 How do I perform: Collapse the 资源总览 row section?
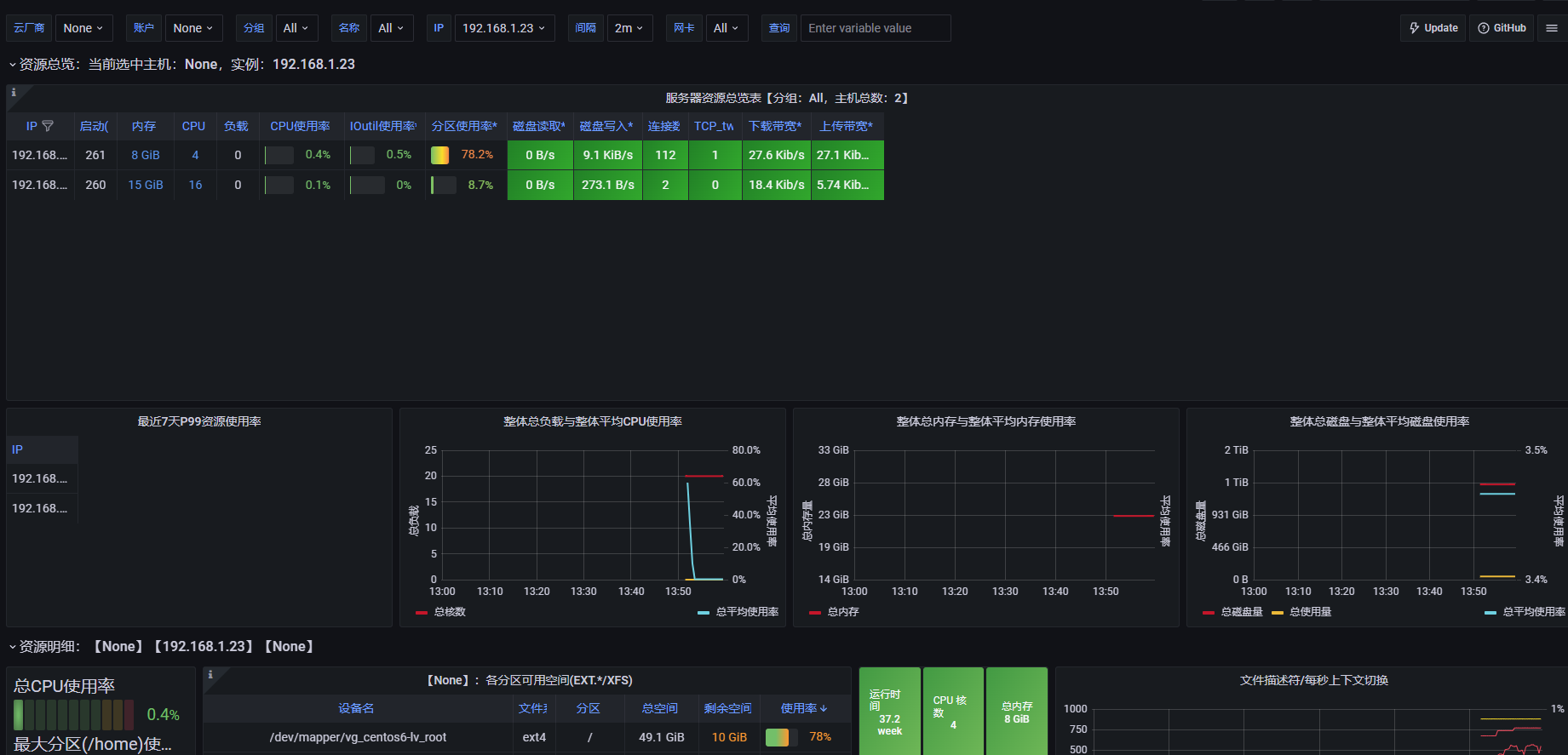(x=12, y=65)
